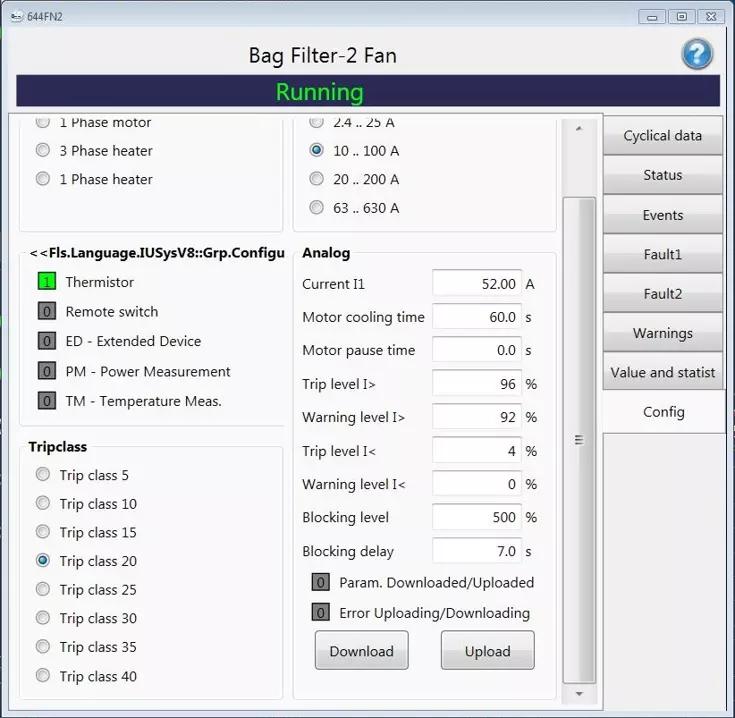Click the 644FN2 window title icon
The width and height of the screenshot is (735, 718).
pos(16,16)
